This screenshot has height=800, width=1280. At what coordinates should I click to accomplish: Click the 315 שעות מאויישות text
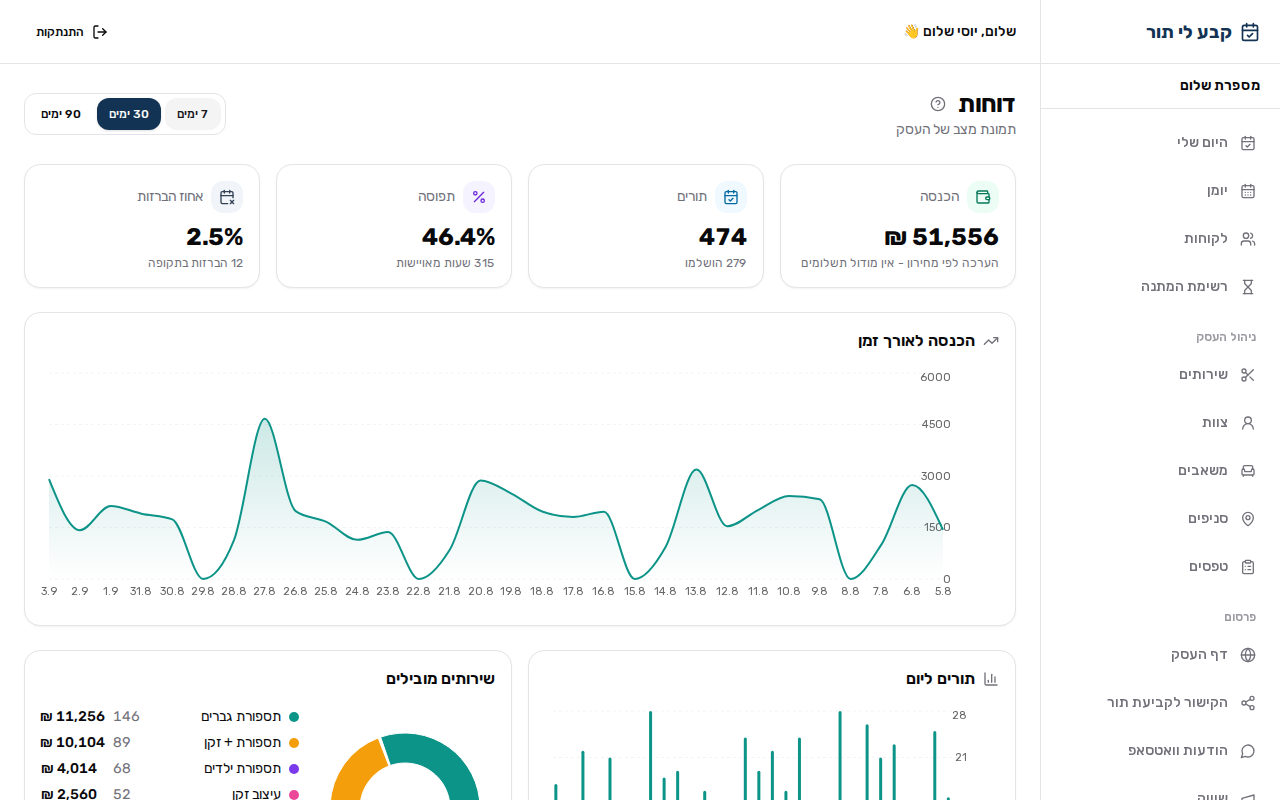click(445, 263)
